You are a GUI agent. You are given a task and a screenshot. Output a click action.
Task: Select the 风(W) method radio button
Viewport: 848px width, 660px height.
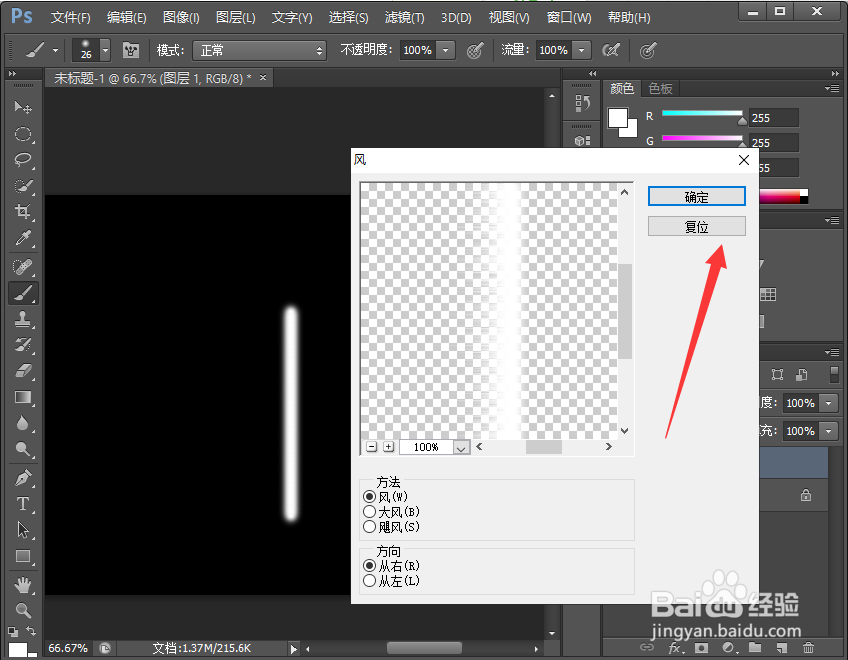tap(369, 497)
